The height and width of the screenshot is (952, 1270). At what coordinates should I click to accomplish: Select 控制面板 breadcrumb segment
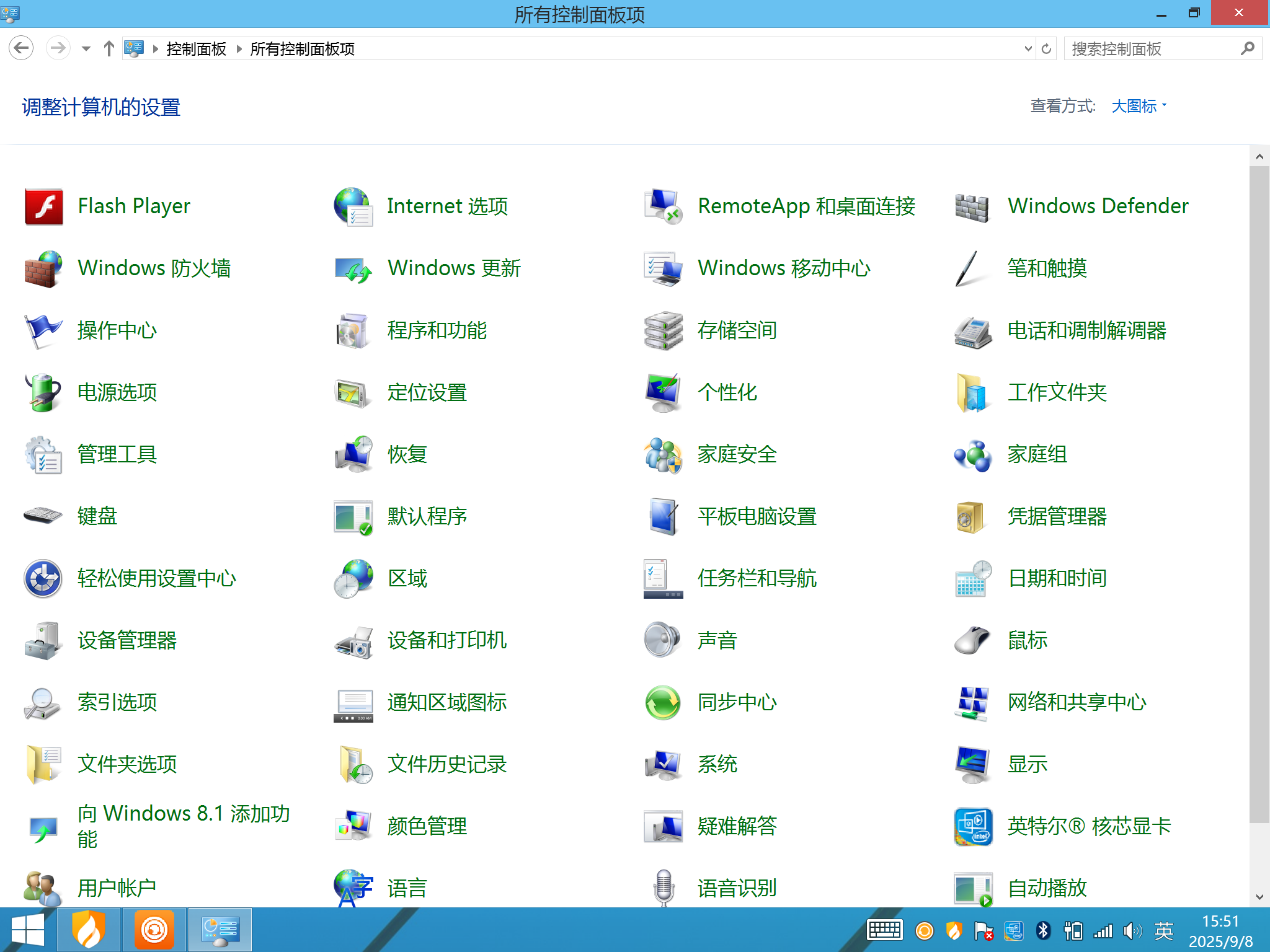(x=197, y=48)
